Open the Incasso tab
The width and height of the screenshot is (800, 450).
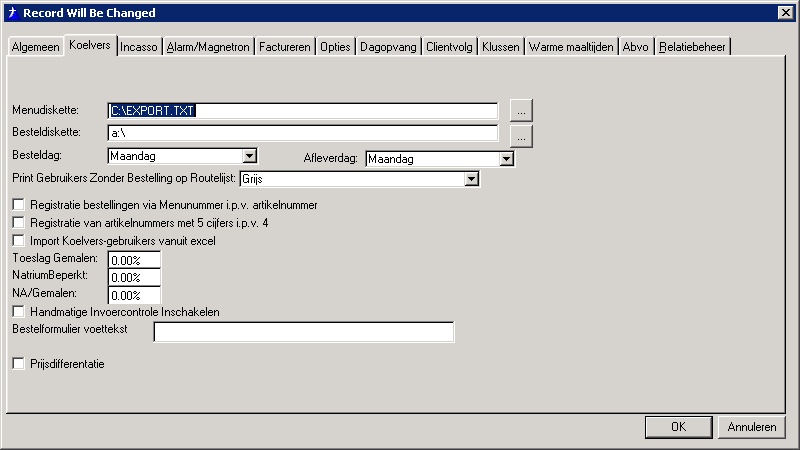point(139,47)
